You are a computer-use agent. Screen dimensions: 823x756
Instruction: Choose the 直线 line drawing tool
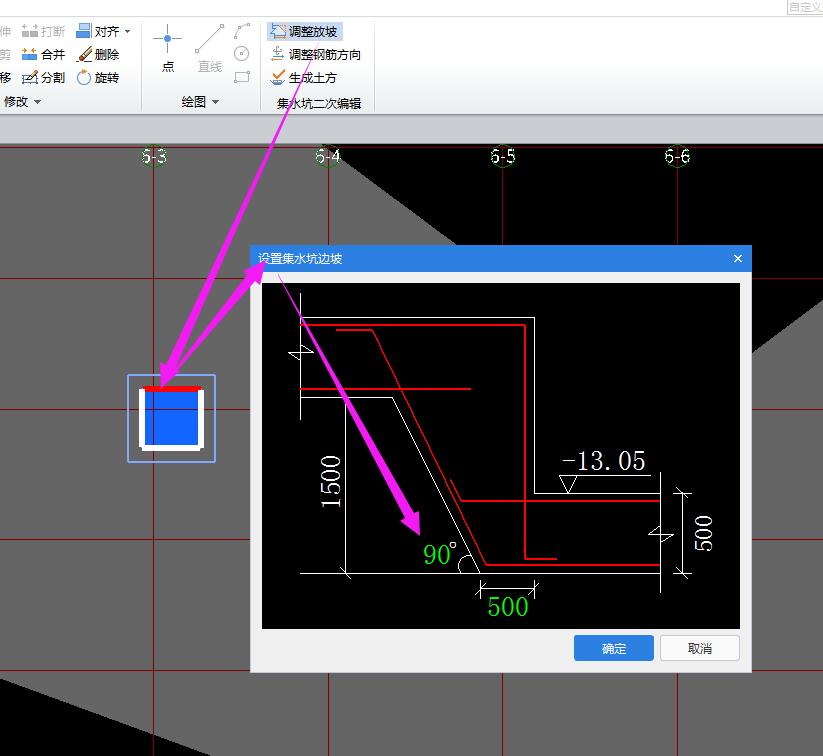pyautogui.click(x=209, y=48)
